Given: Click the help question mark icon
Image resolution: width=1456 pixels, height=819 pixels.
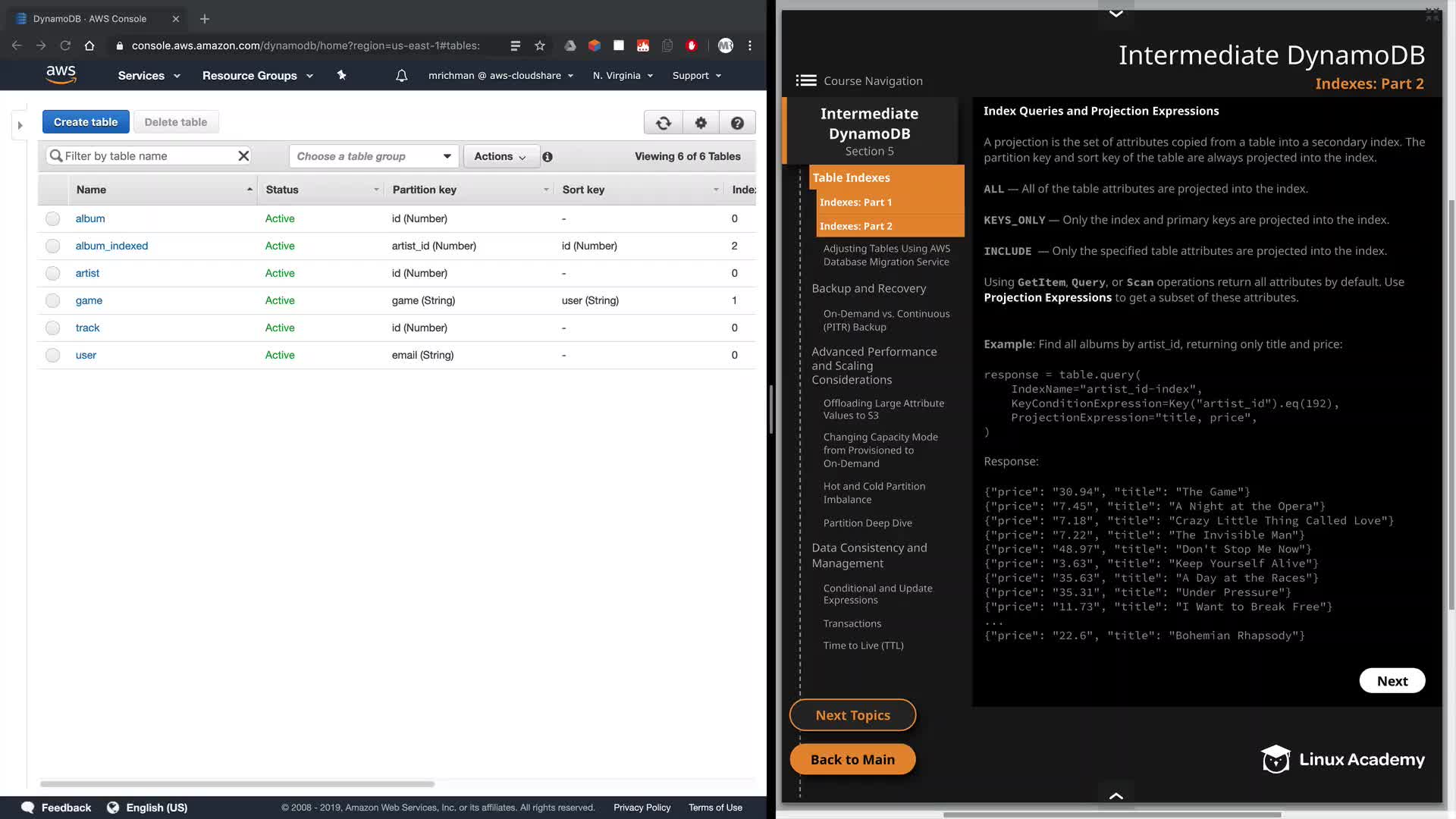Looking at the screenshot, I should [x=737, y=123].
